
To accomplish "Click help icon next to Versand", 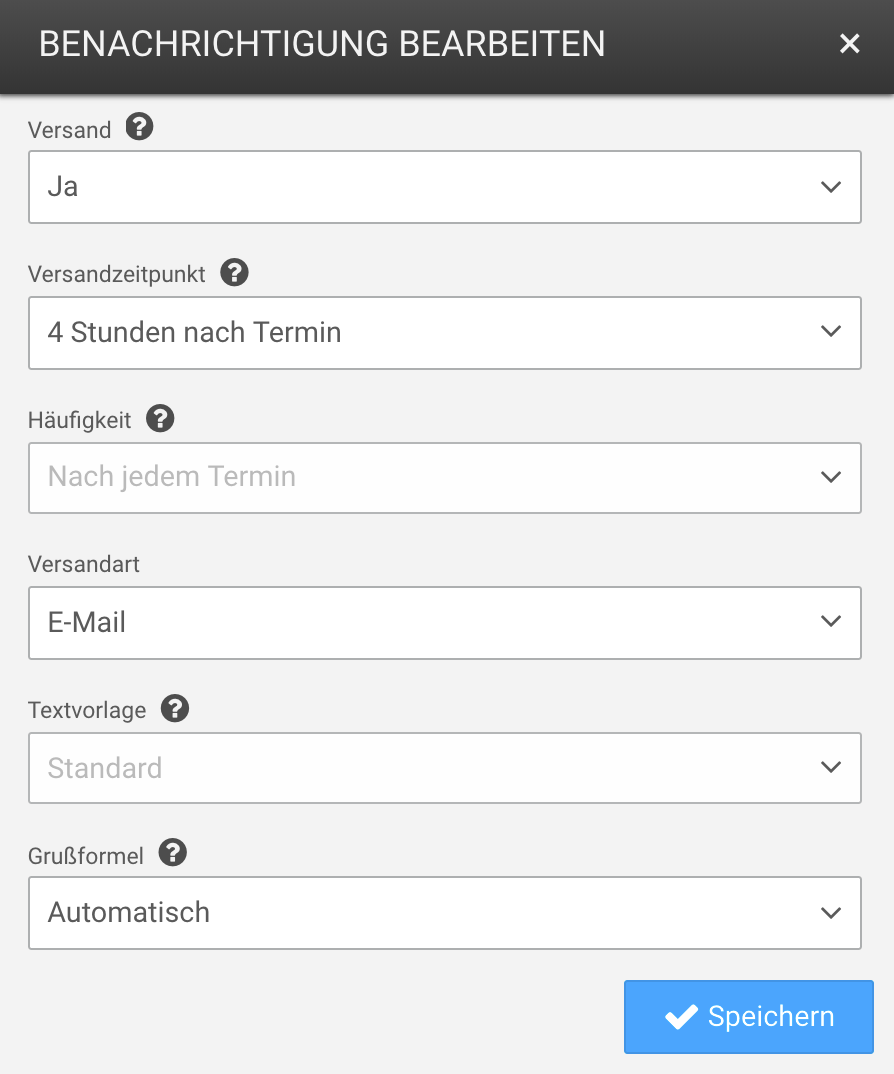I will click(140, 127).
